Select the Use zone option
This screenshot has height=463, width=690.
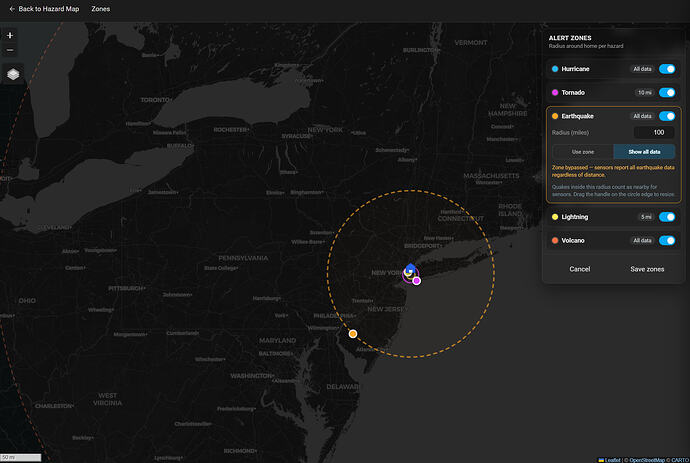point(583,152)
